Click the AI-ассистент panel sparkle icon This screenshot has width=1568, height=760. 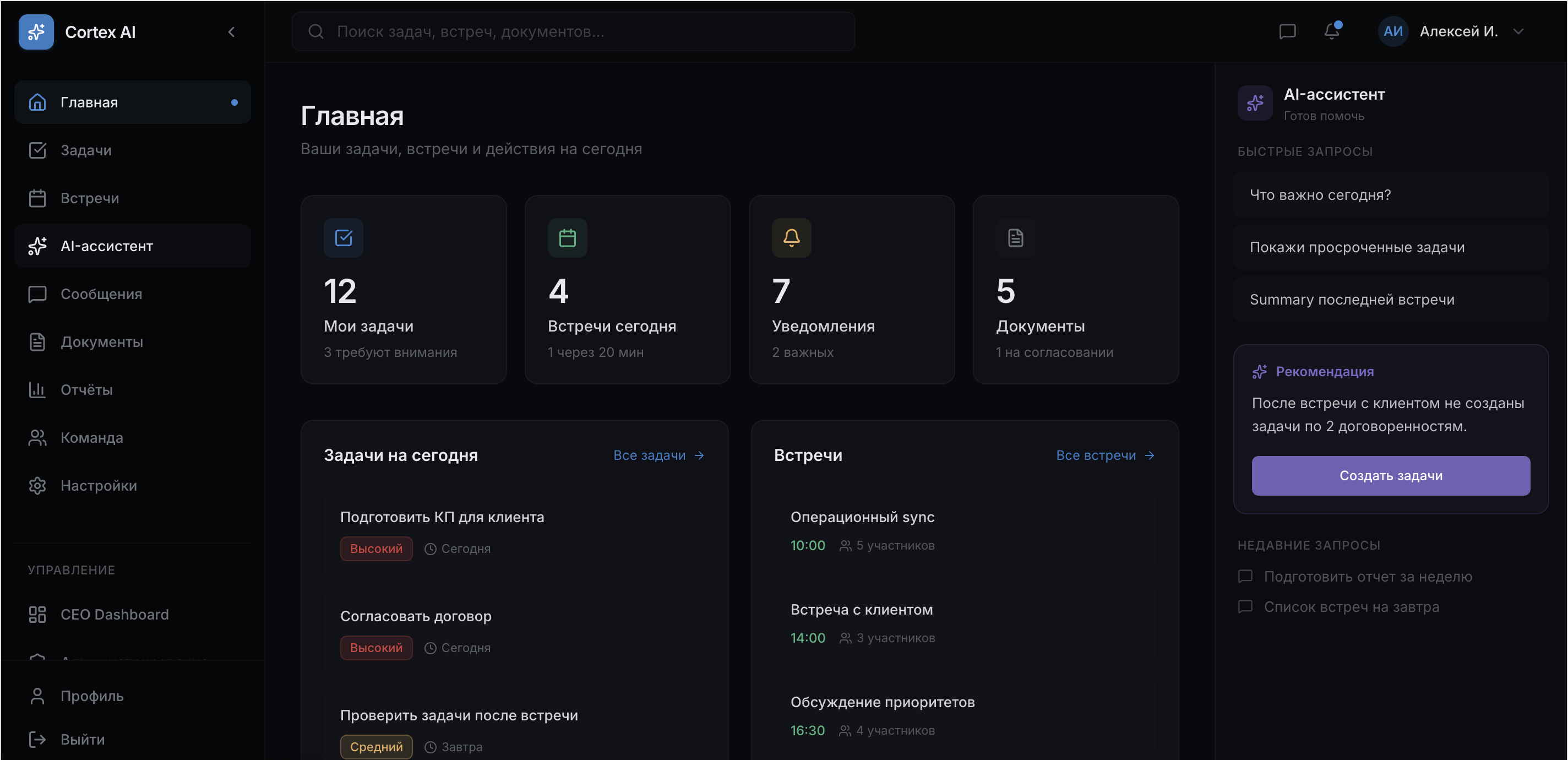1255,103
